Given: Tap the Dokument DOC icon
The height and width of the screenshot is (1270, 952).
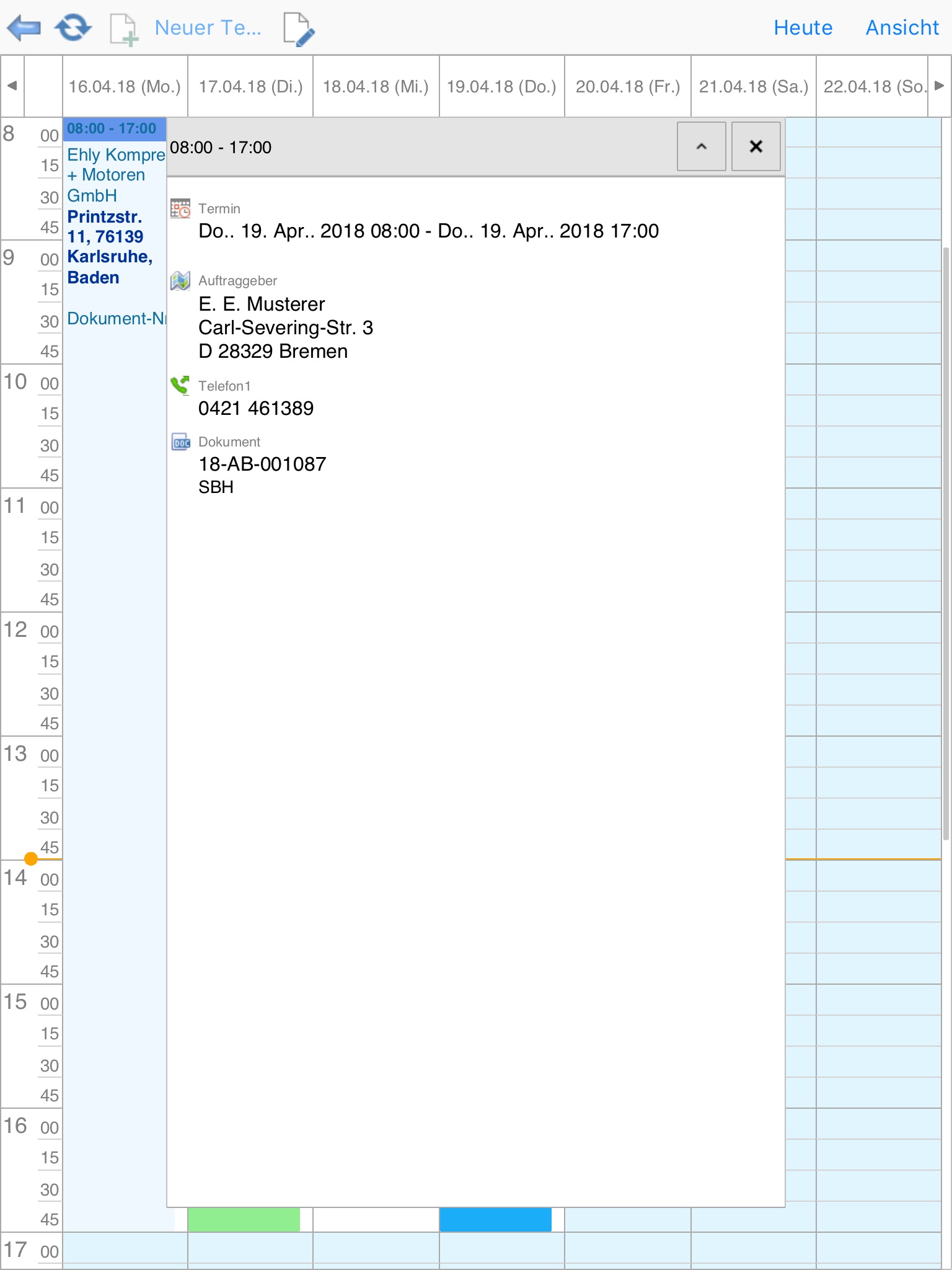Looking at the screenshot, I should coord(180,442).
